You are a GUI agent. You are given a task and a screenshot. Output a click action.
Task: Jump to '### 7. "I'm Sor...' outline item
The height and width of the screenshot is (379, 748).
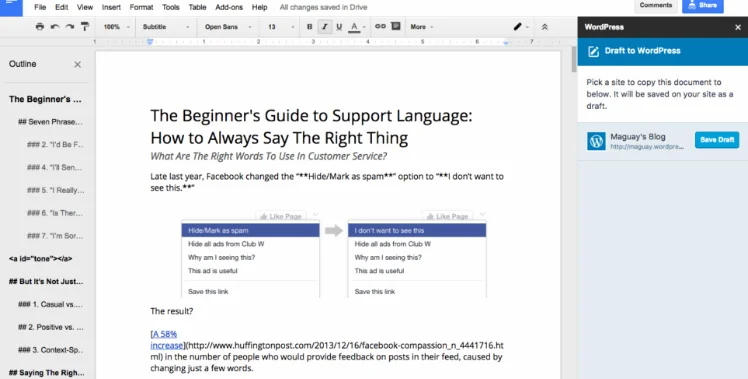pos(55,236)
